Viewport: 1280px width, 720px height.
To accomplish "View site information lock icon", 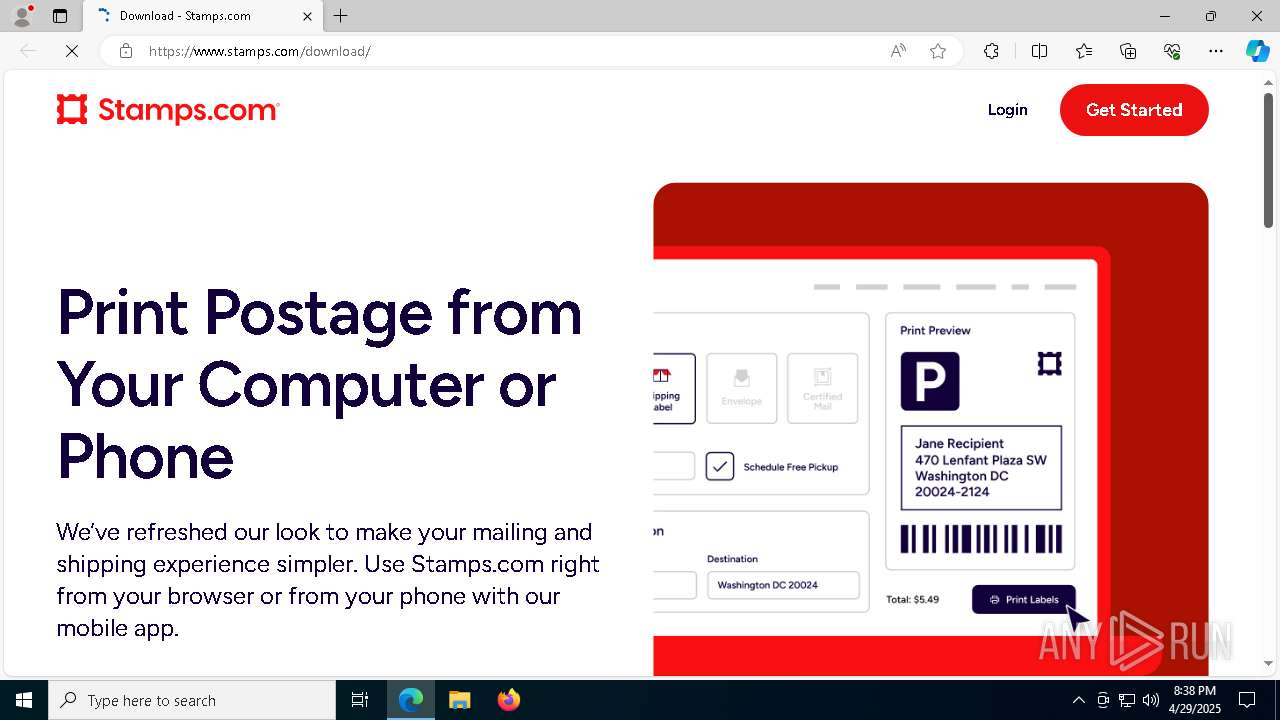I will [x=126, y=51].
